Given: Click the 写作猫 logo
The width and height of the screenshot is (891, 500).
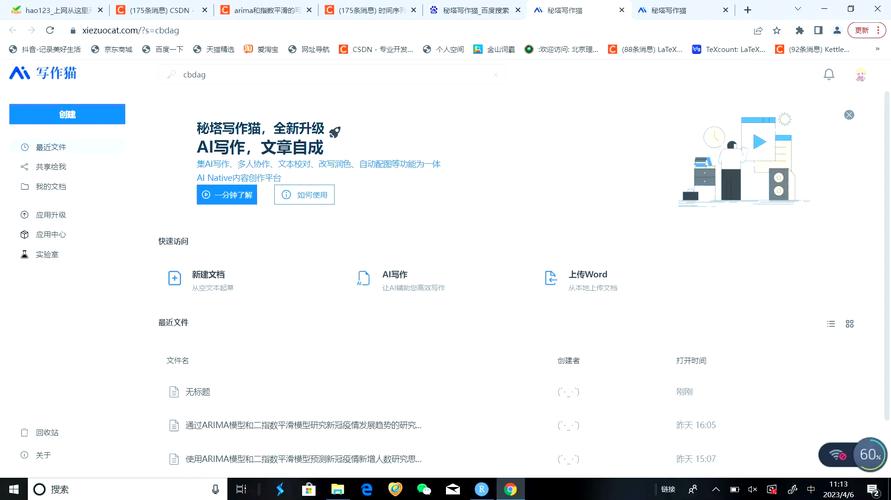Looking at the screenshot, I should (x=43, y=73).
